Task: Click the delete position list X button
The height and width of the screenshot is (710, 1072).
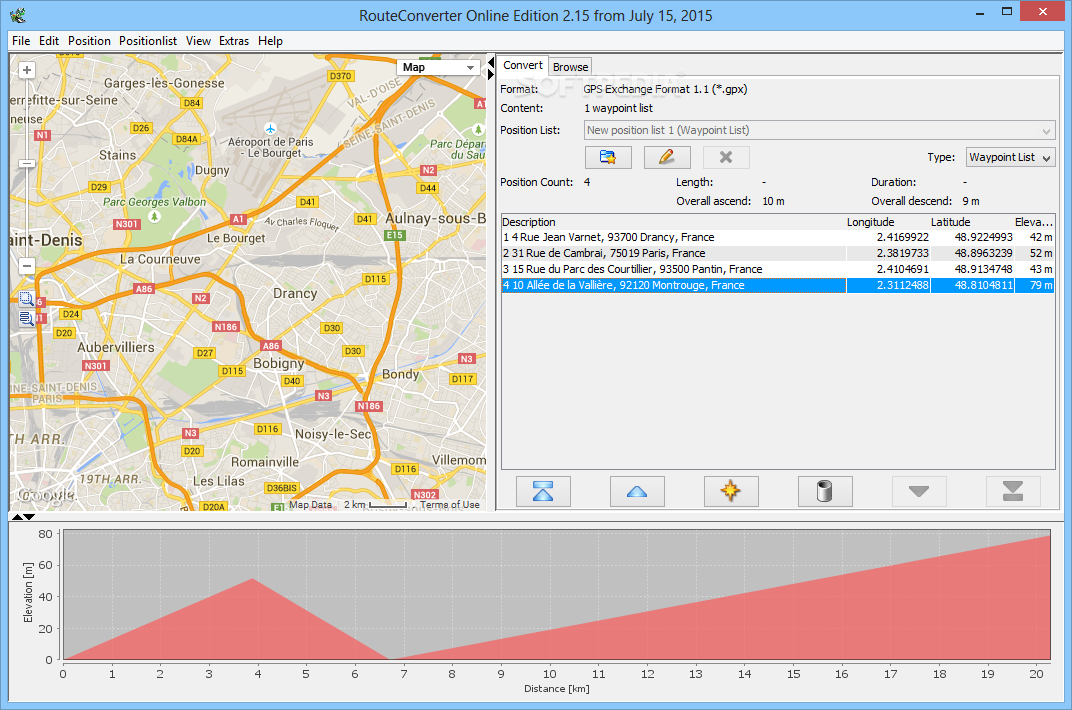Action: tap(726, 157)
